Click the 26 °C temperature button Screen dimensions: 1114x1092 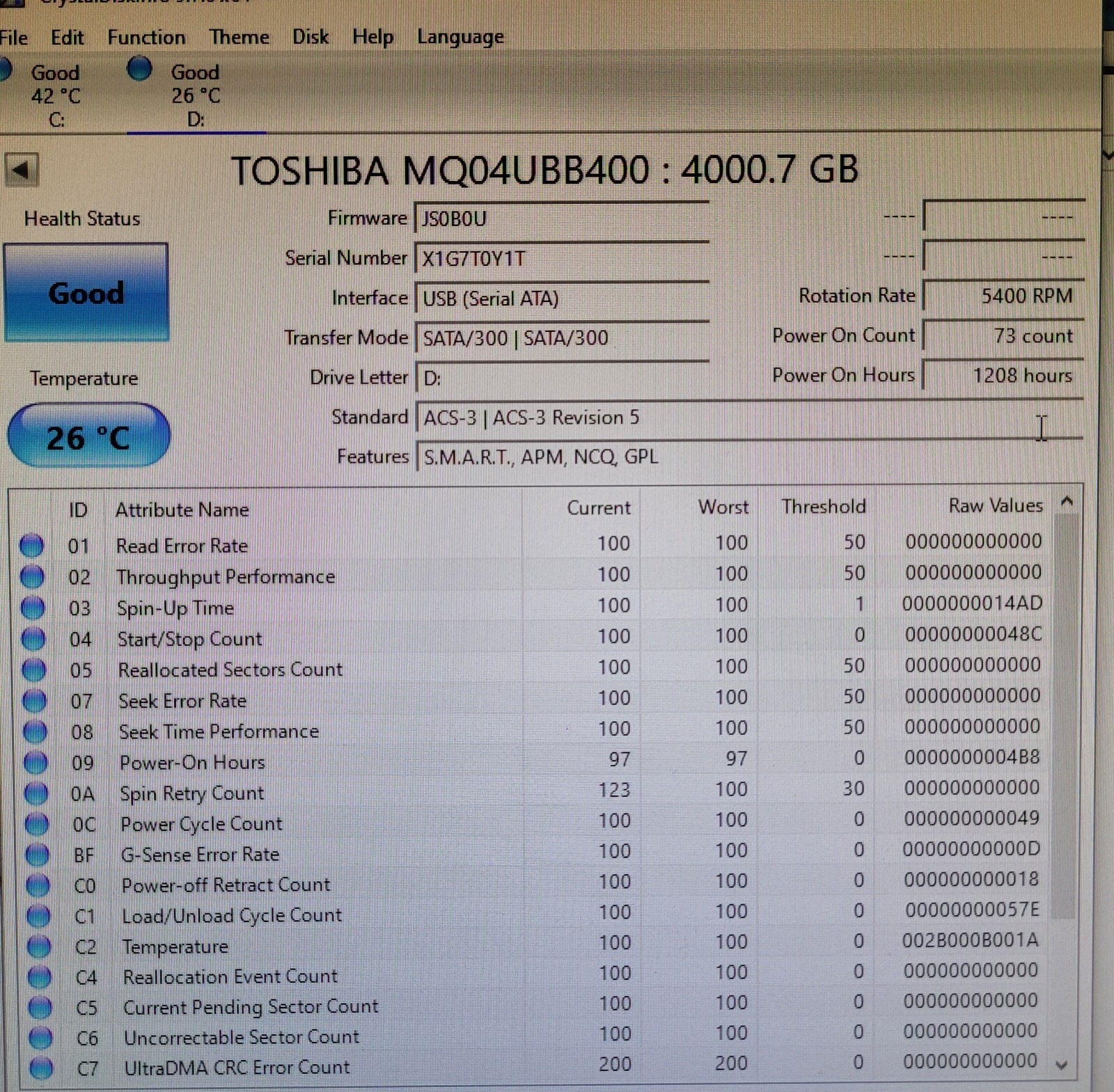[88, 436]
